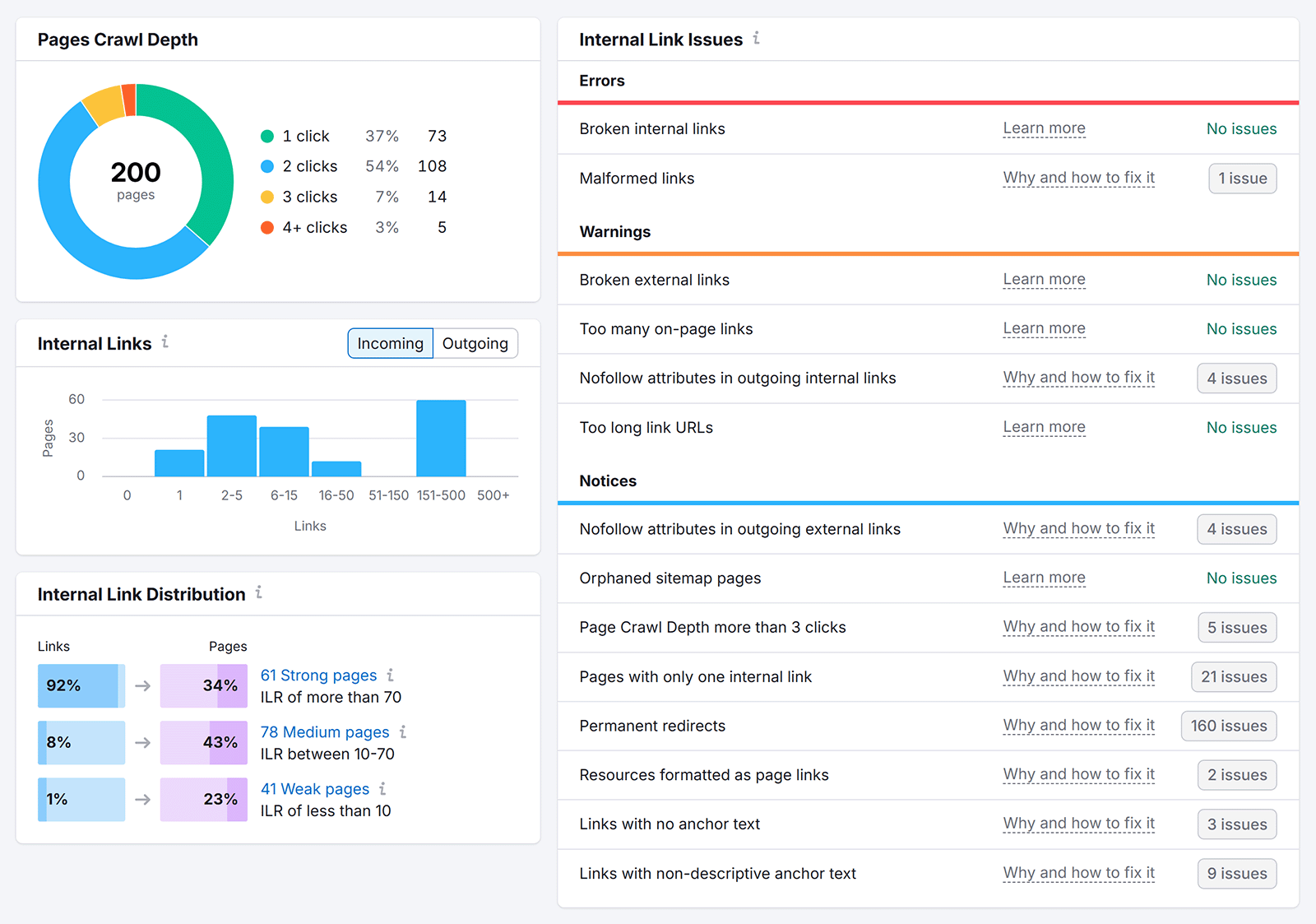Click the blue 2 clicks legend marker
The image size is (1316, 924).
click(266, 165)
